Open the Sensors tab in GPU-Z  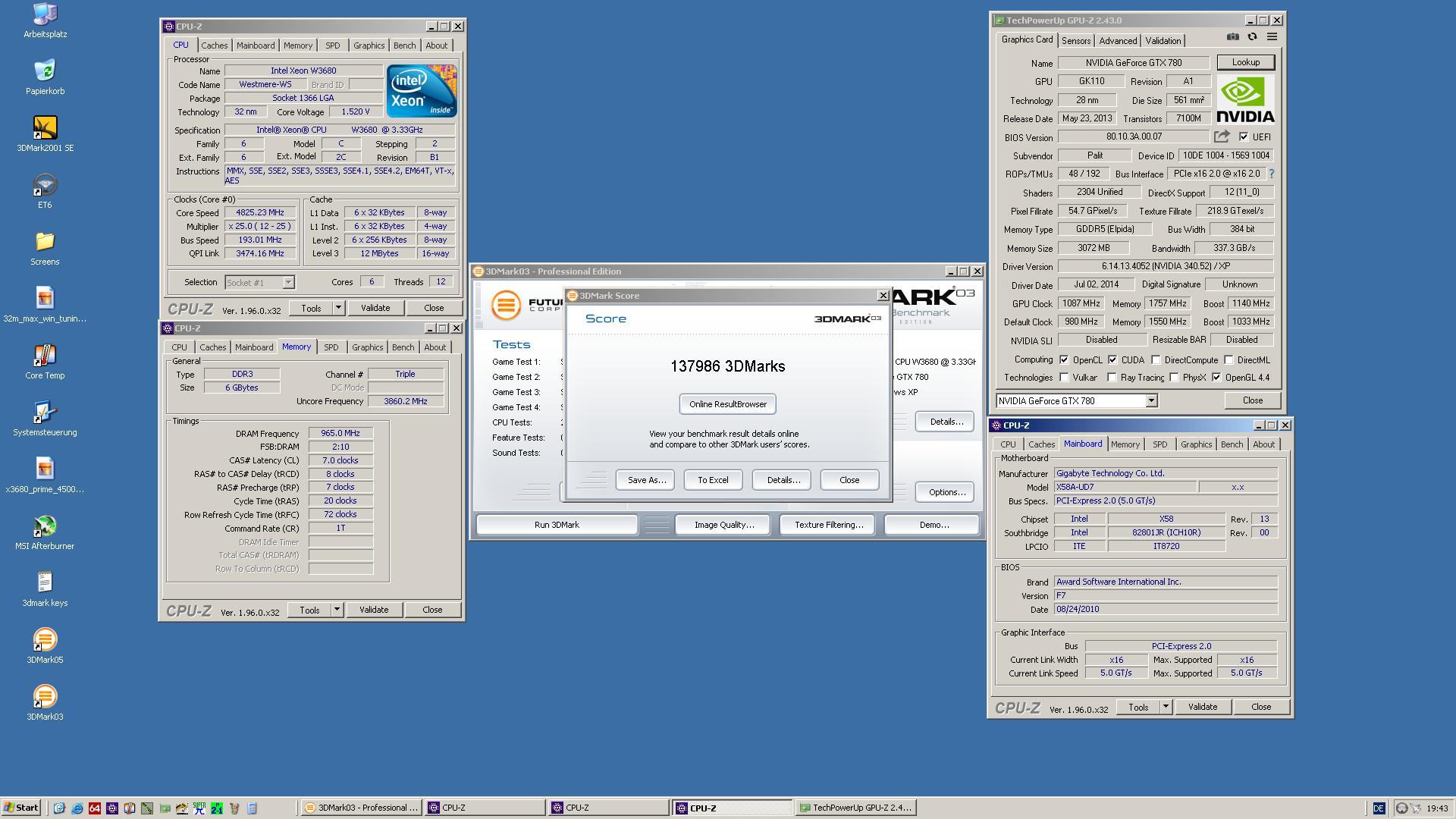[1076, 41]
